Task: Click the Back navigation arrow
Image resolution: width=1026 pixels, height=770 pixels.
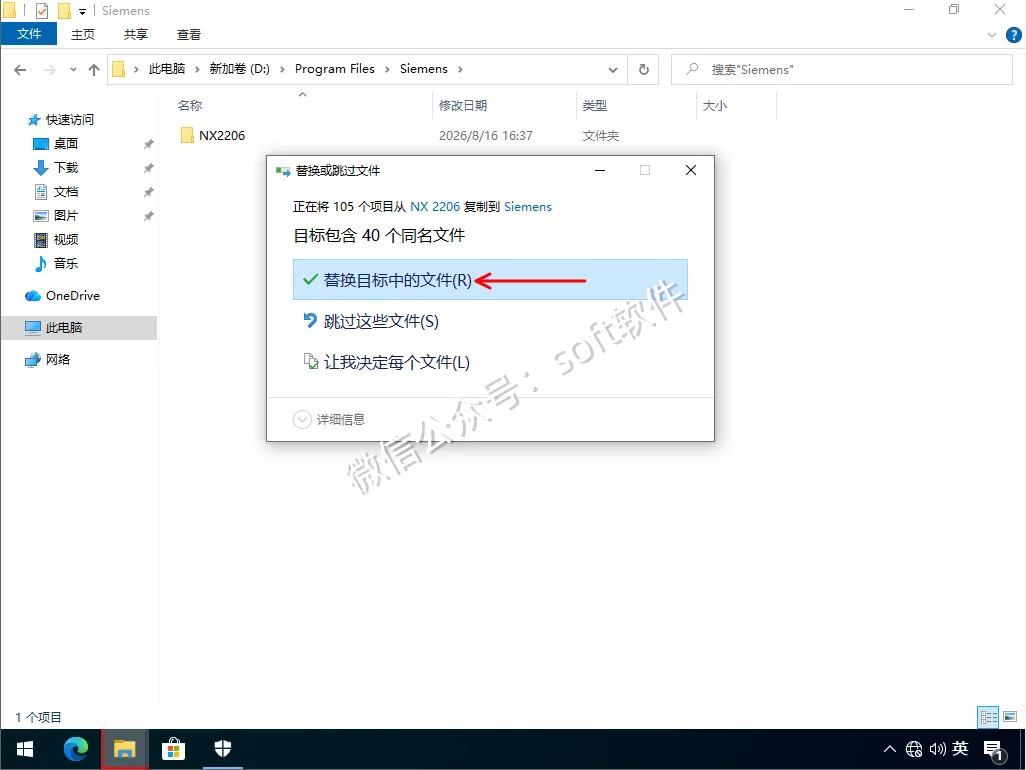Action: tap(20, 69)
